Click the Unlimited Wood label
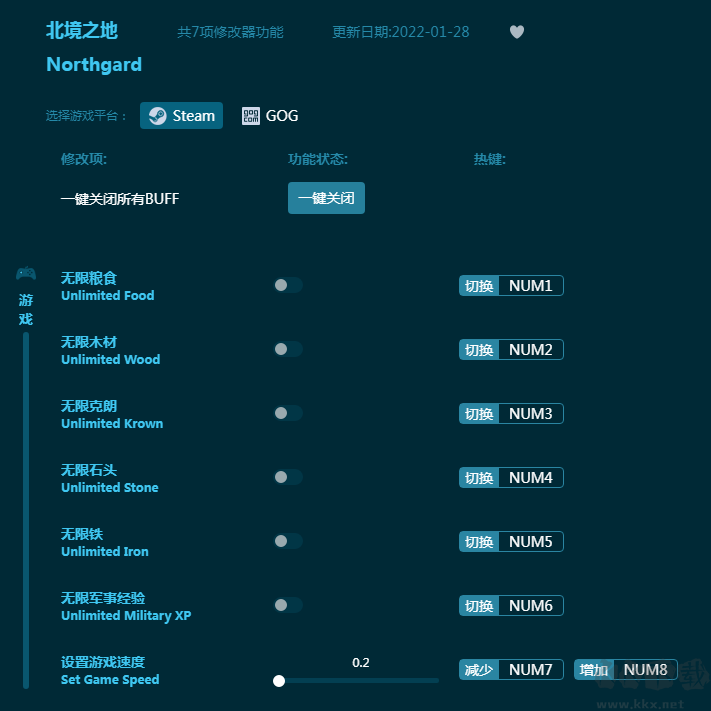711x711 pixels. (110, 360)
